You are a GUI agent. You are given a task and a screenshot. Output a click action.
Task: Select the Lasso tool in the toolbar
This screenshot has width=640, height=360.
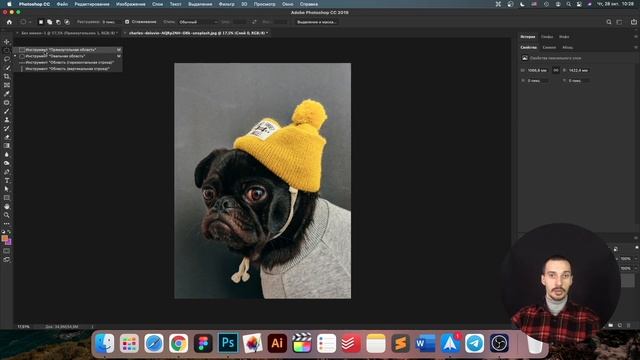click(7, 59)
